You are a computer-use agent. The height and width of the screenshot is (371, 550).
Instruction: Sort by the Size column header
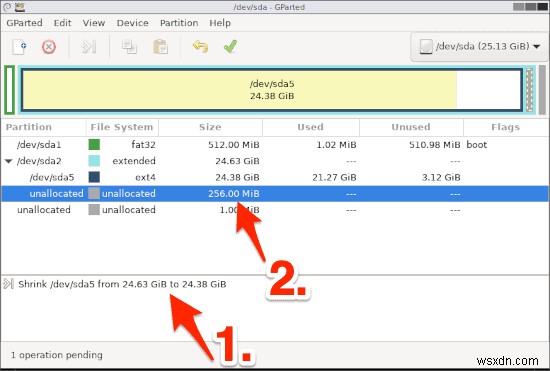[x=210, y=127]
